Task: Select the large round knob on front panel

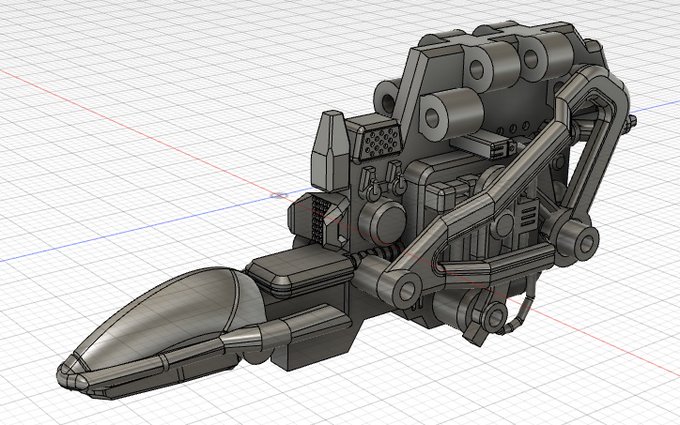Action: point(382,220)
